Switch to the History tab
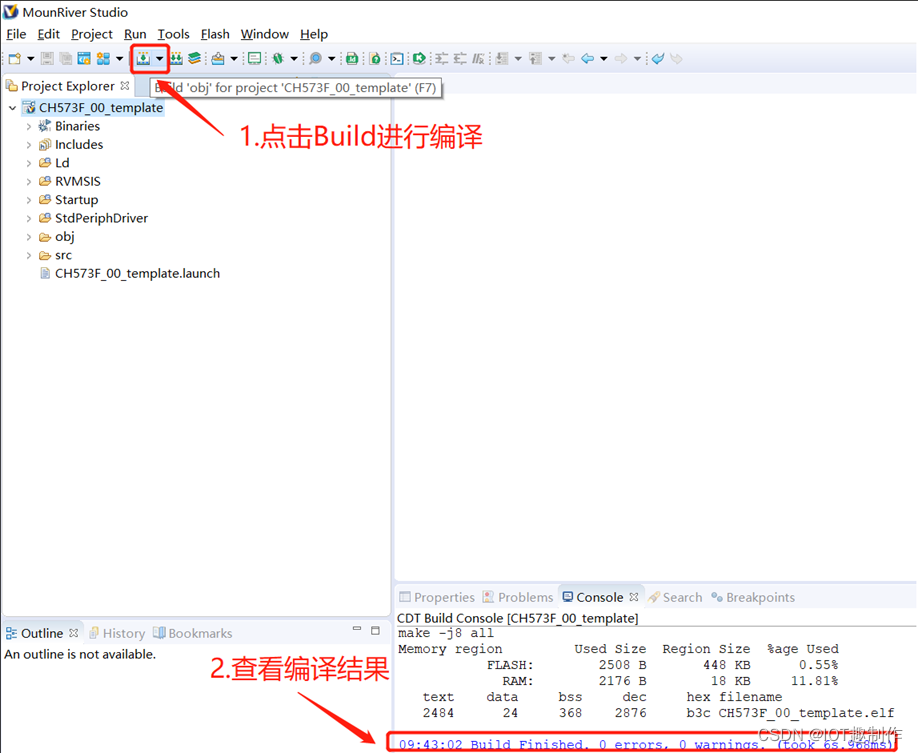Viewport: 918px width, 753px height. pos(117,633)
